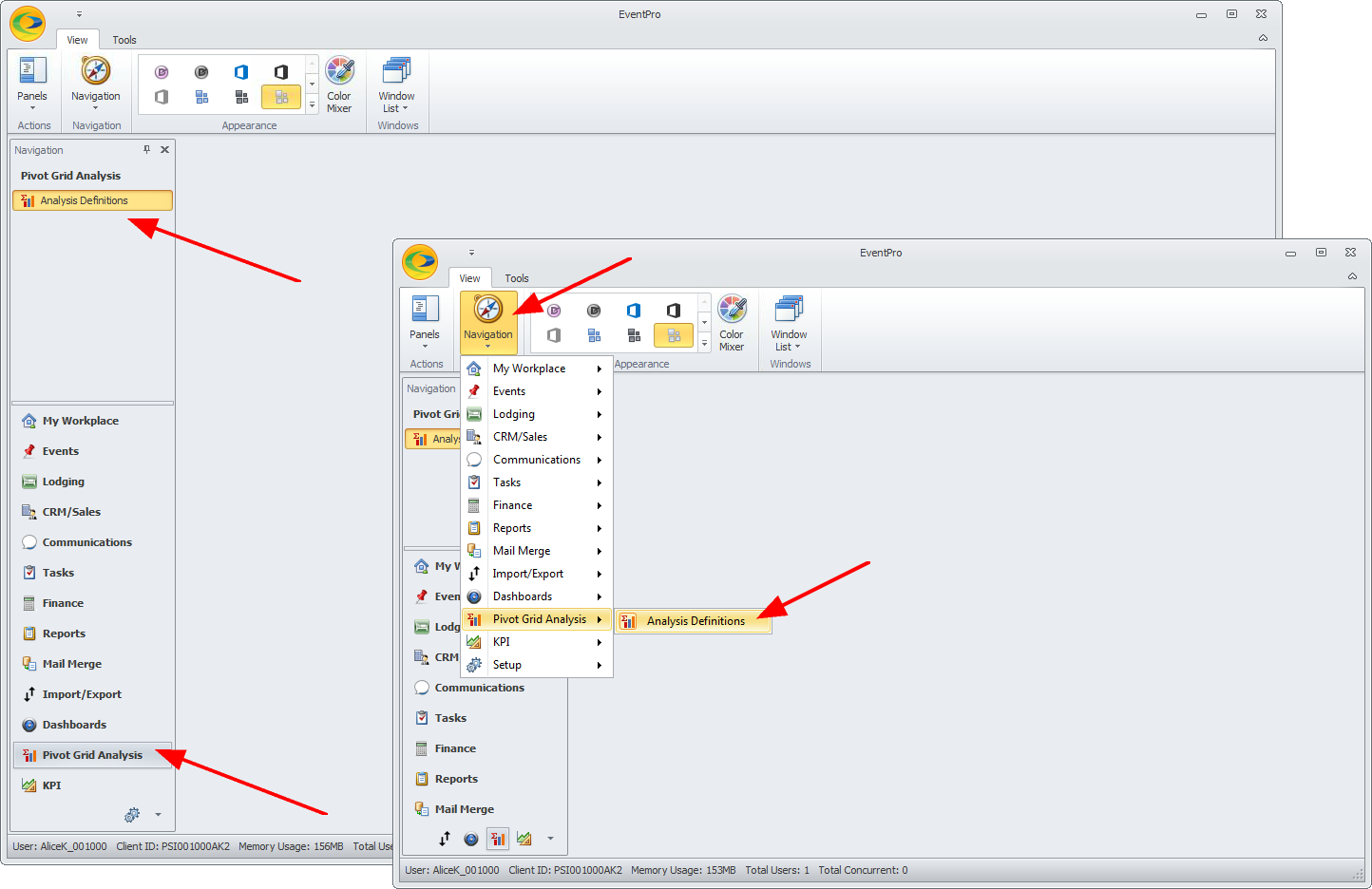Open quick access dropdown in back window
The image size is (1372, 889).
[x=79, y=14]
